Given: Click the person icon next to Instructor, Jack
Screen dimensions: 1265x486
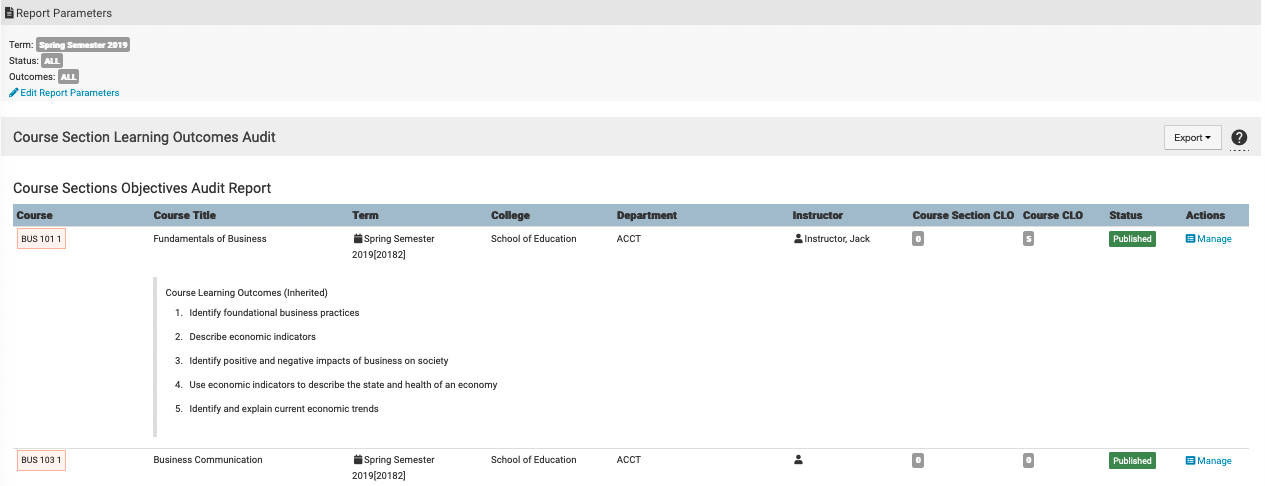Looking at the screenshot, I should click(x=798, y=239).
